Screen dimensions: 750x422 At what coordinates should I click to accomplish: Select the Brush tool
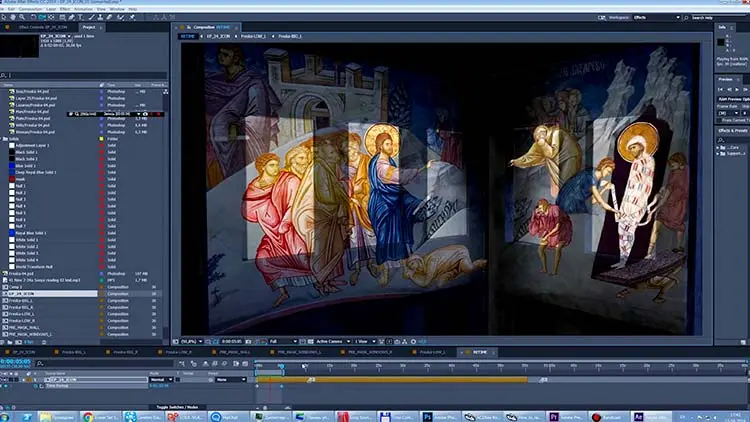[x=91, y=17]
